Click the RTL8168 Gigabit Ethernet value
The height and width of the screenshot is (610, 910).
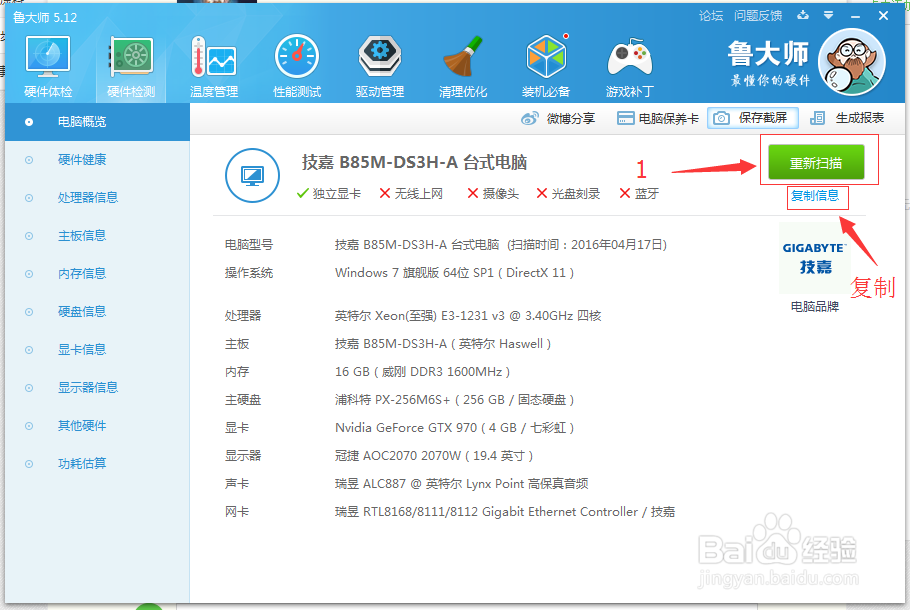point(505,512)
